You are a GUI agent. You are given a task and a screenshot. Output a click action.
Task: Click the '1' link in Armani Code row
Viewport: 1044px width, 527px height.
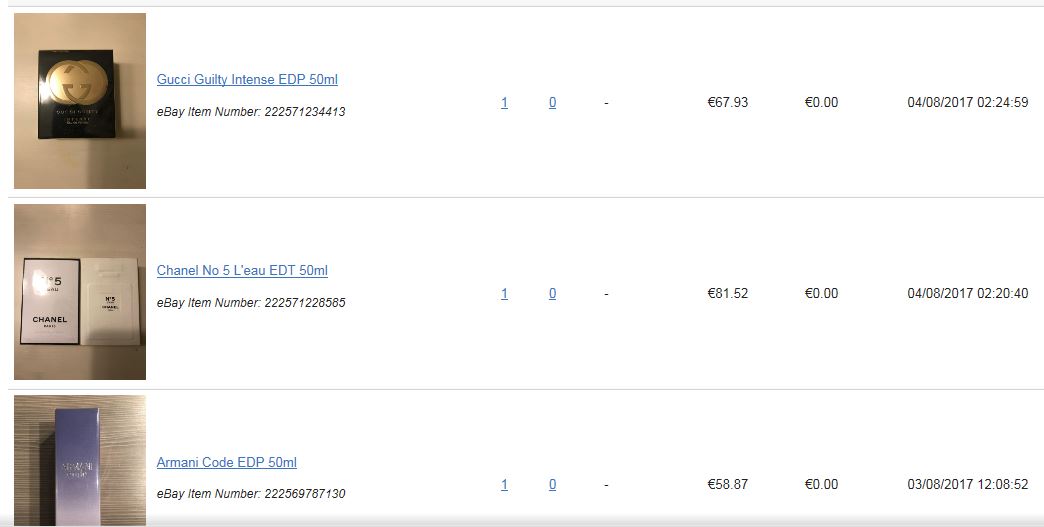point(504,484)
